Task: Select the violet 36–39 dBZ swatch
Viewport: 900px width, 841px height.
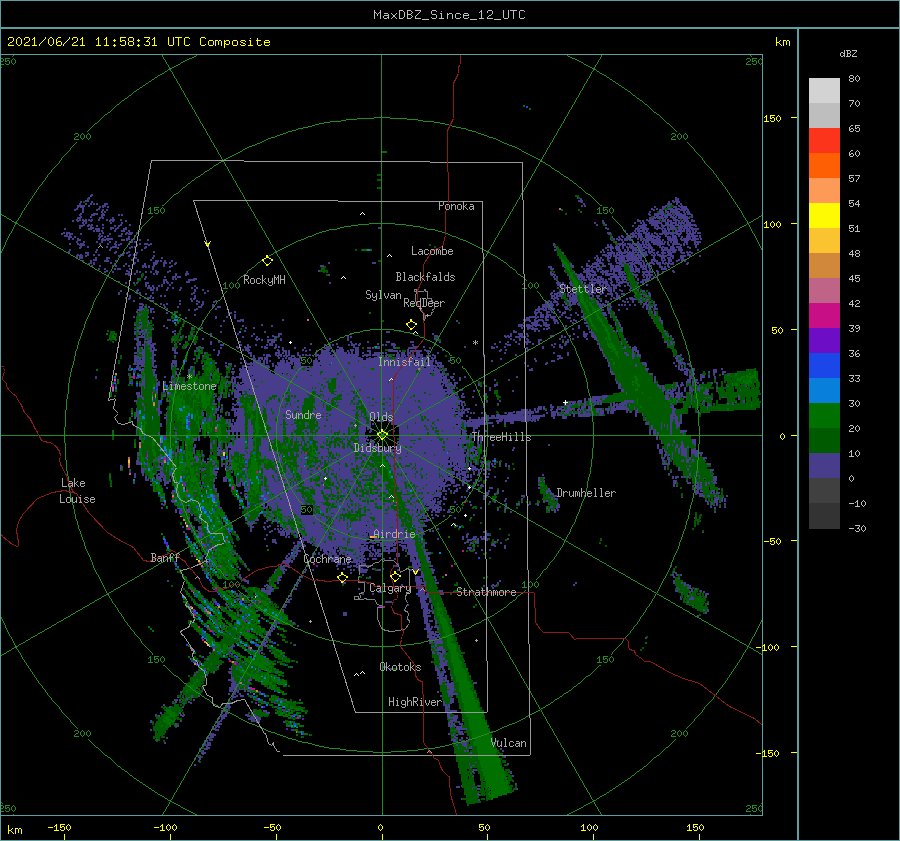Action: (x=824, y=340)
